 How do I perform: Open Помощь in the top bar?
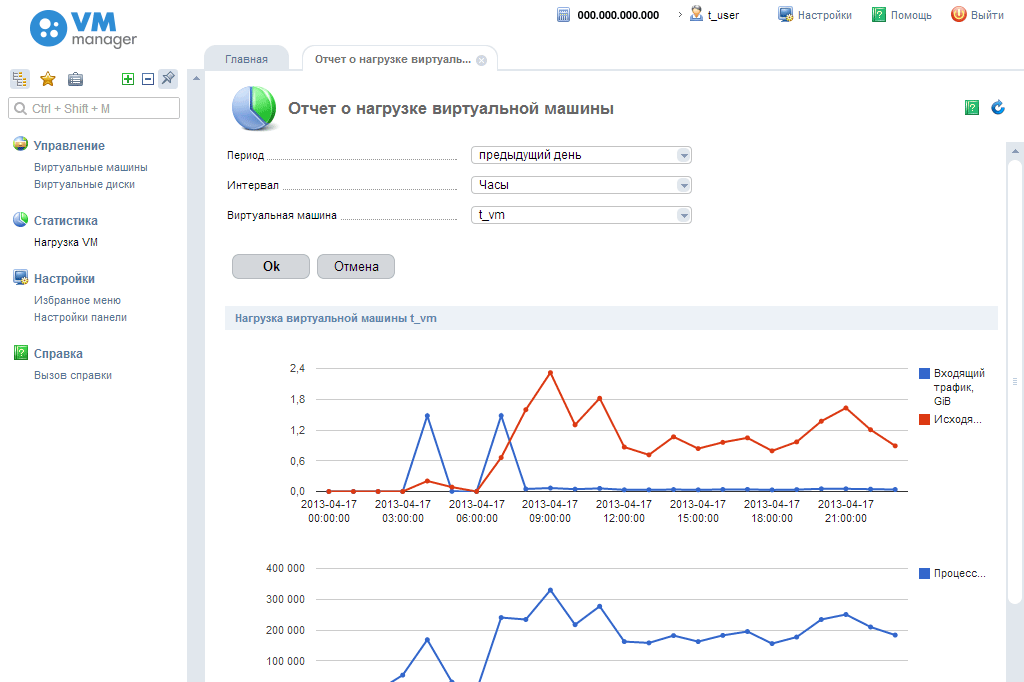(x=902, y=14)
